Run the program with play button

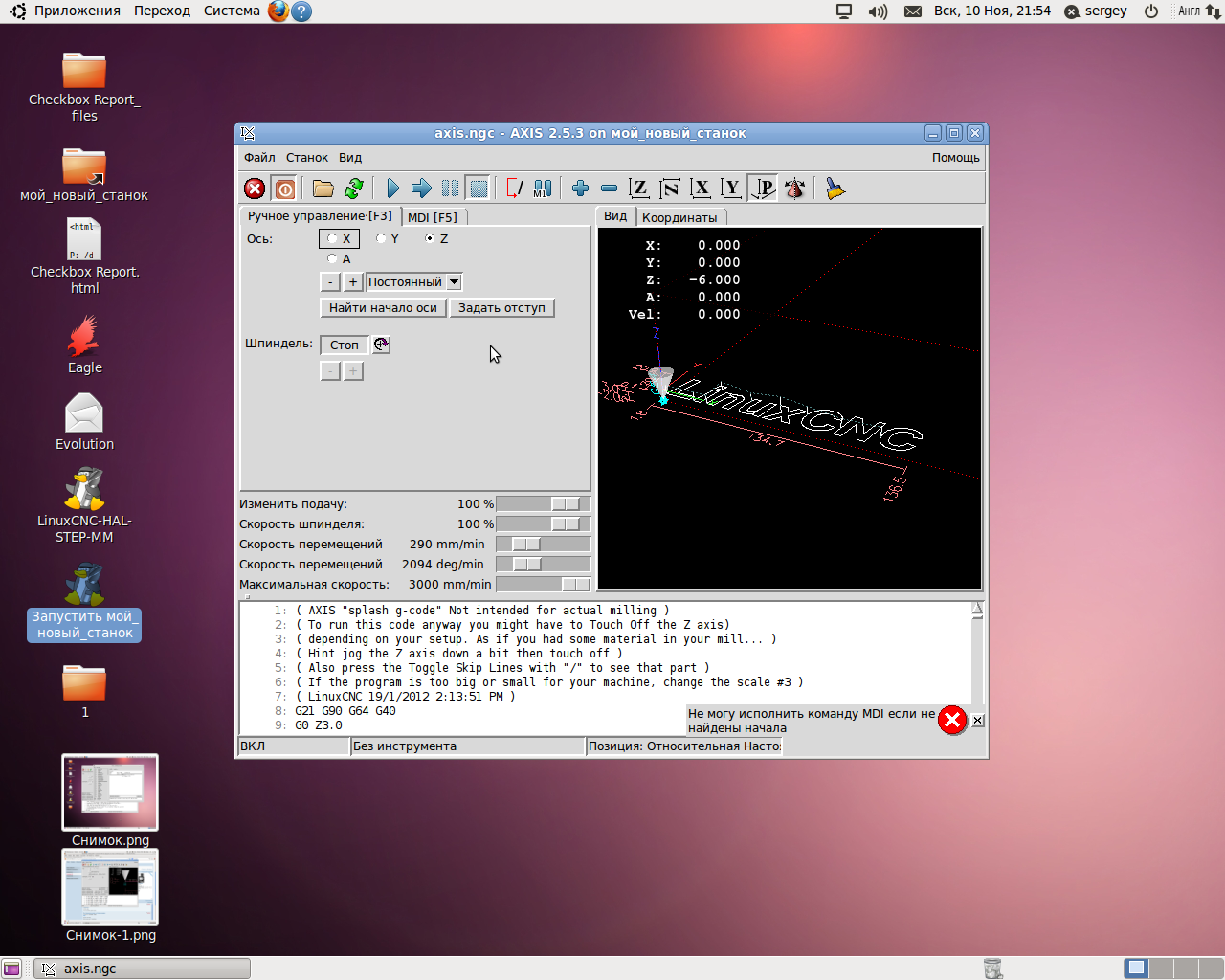pos(392,189)
